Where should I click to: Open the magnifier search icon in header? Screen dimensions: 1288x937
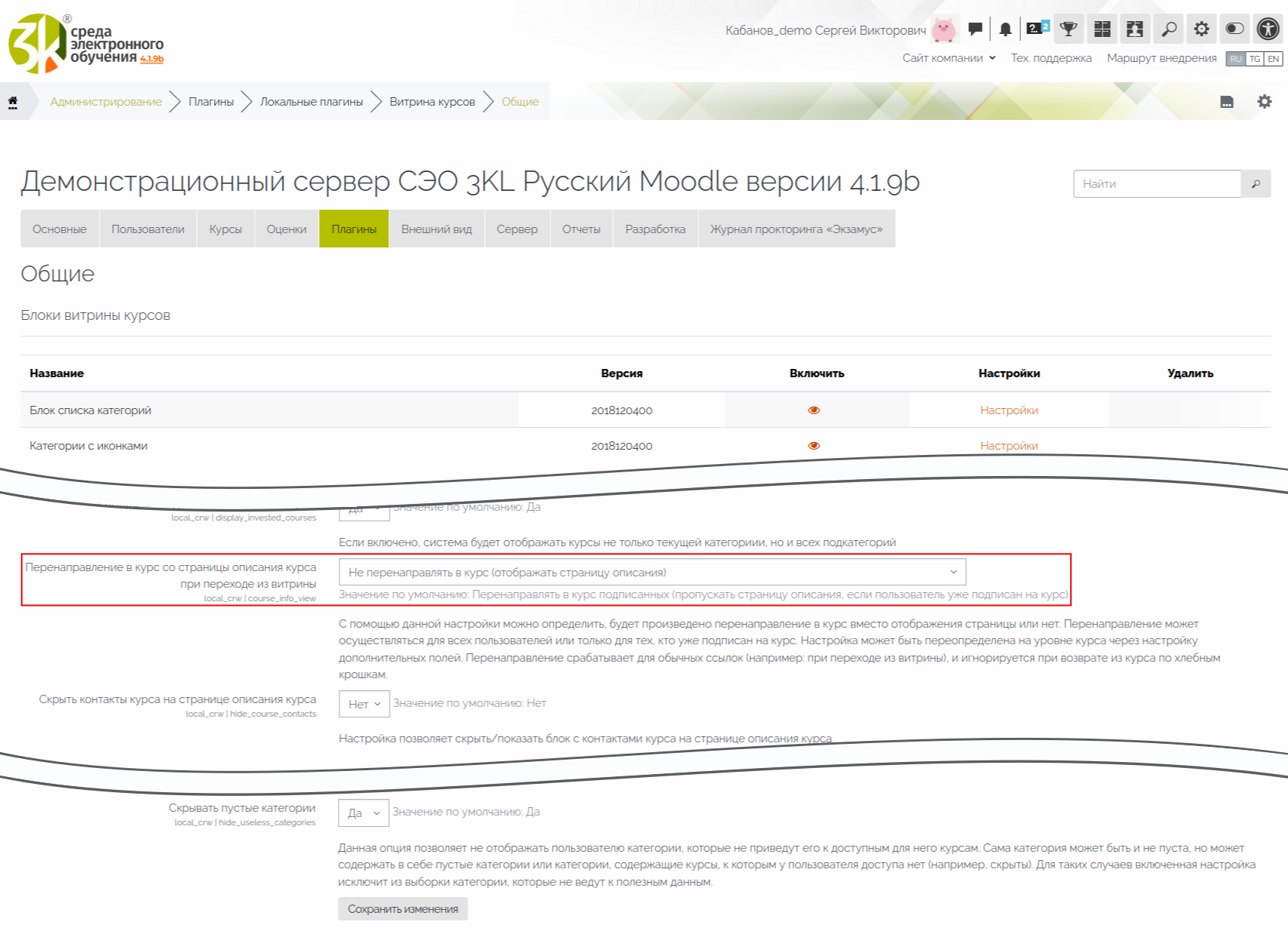pos(1168,29)
